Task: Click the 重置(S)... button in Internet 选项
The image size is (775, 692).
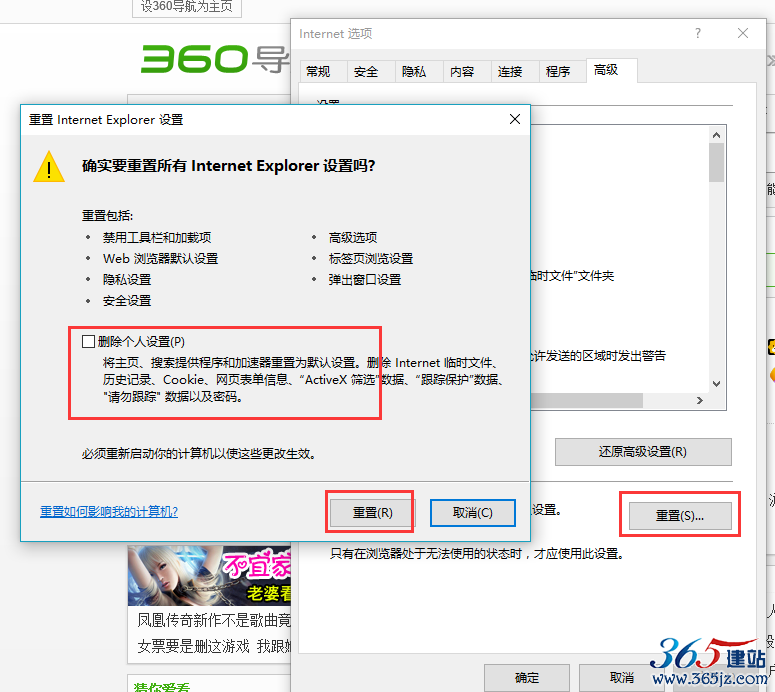Action: coord(680,516)
